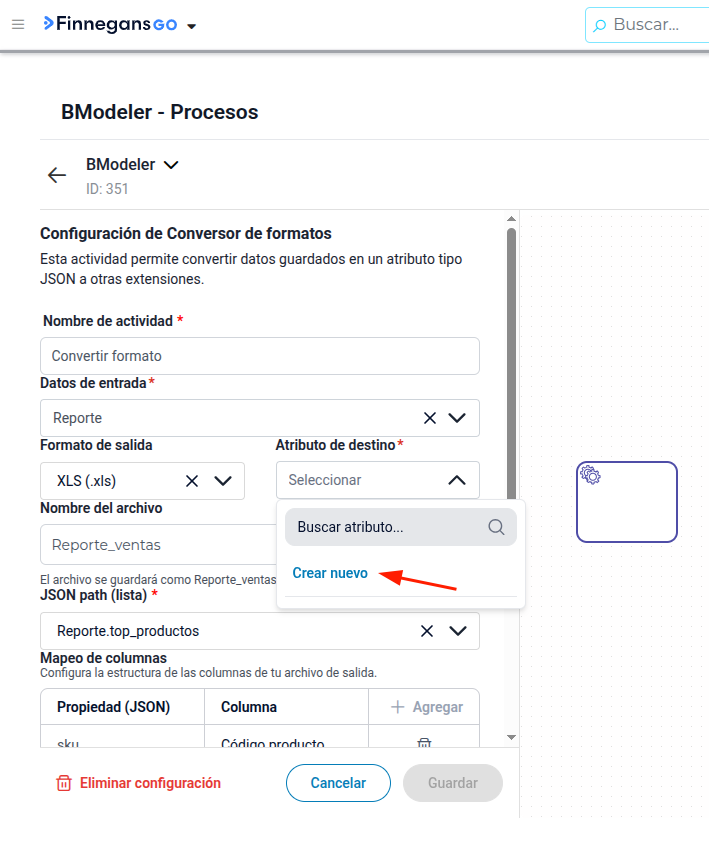
Task: Choose Crear nuevo in attribute list
Action: 330,573
